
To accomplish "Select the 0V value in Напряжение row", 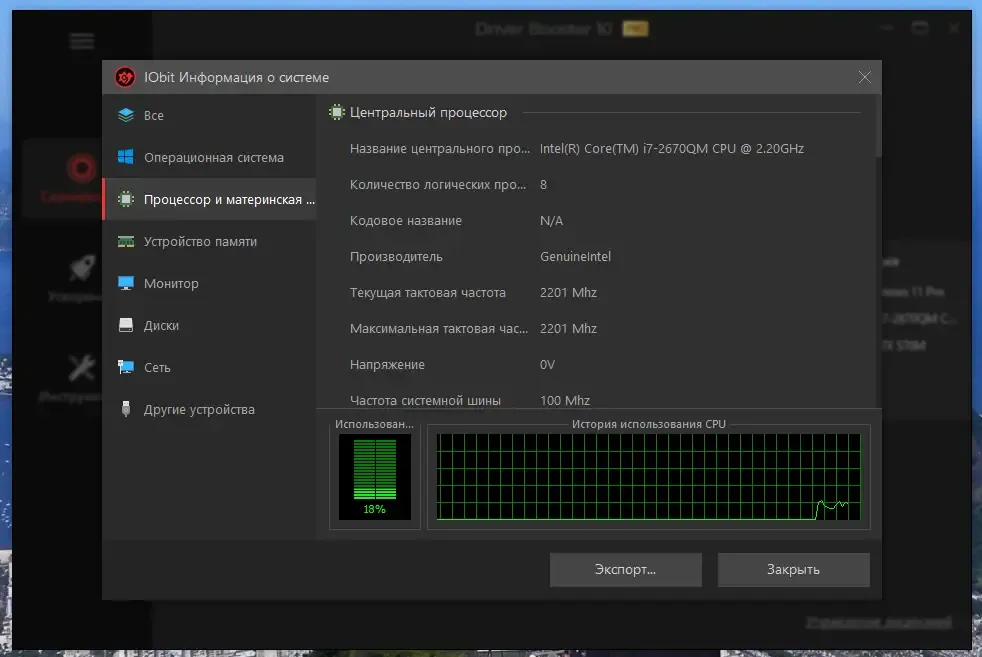I will pos(547,365).
